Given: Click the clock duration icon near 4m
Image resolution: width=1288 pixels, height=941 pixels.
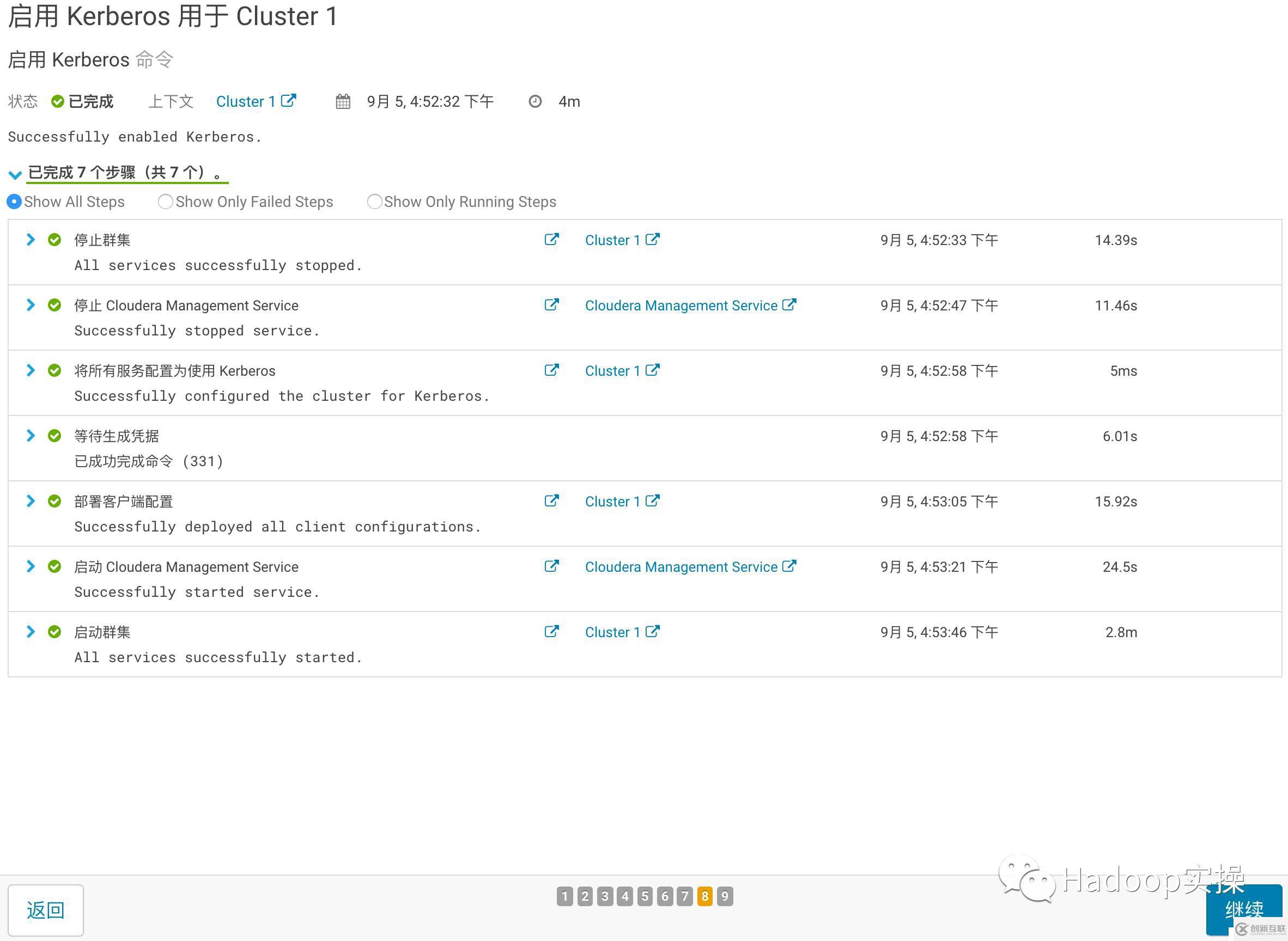Looking at the screenshot, I should 534,101.
